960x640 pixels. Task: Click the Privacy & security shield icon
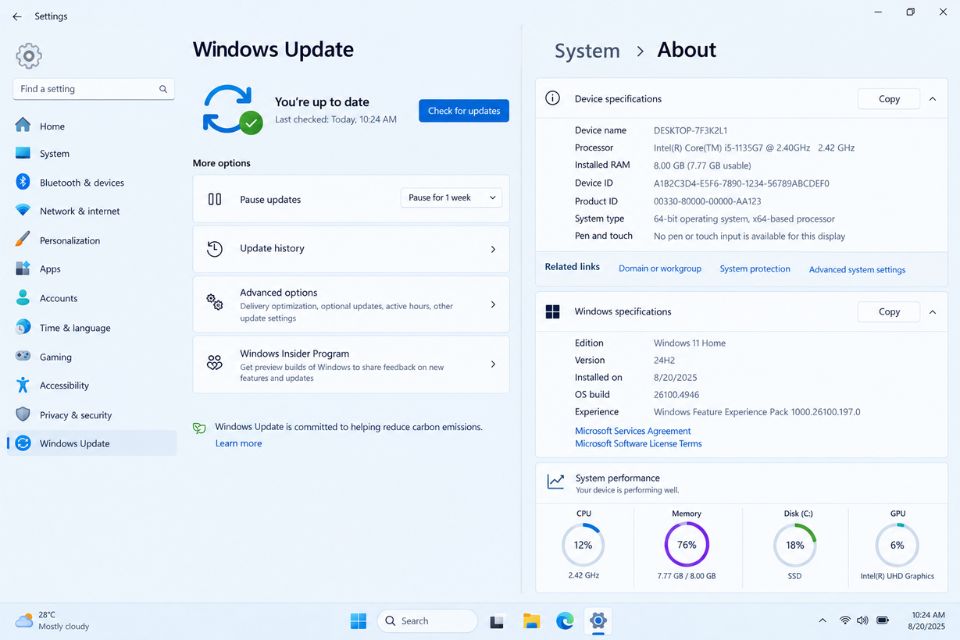click(x=23, y=414)
